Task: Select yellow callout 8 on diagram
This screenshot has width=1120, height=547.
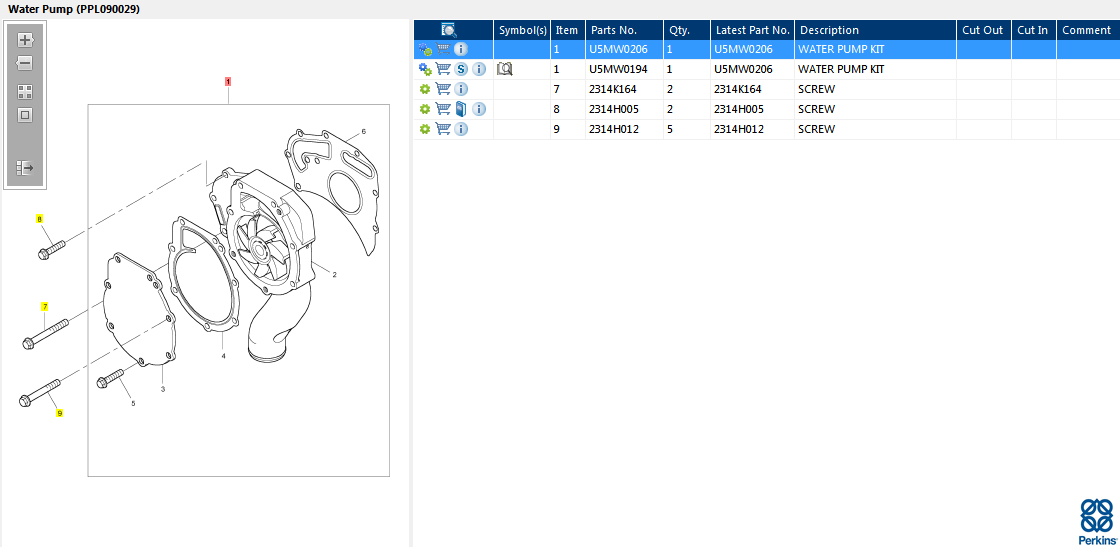Action: tap(40, 219)
